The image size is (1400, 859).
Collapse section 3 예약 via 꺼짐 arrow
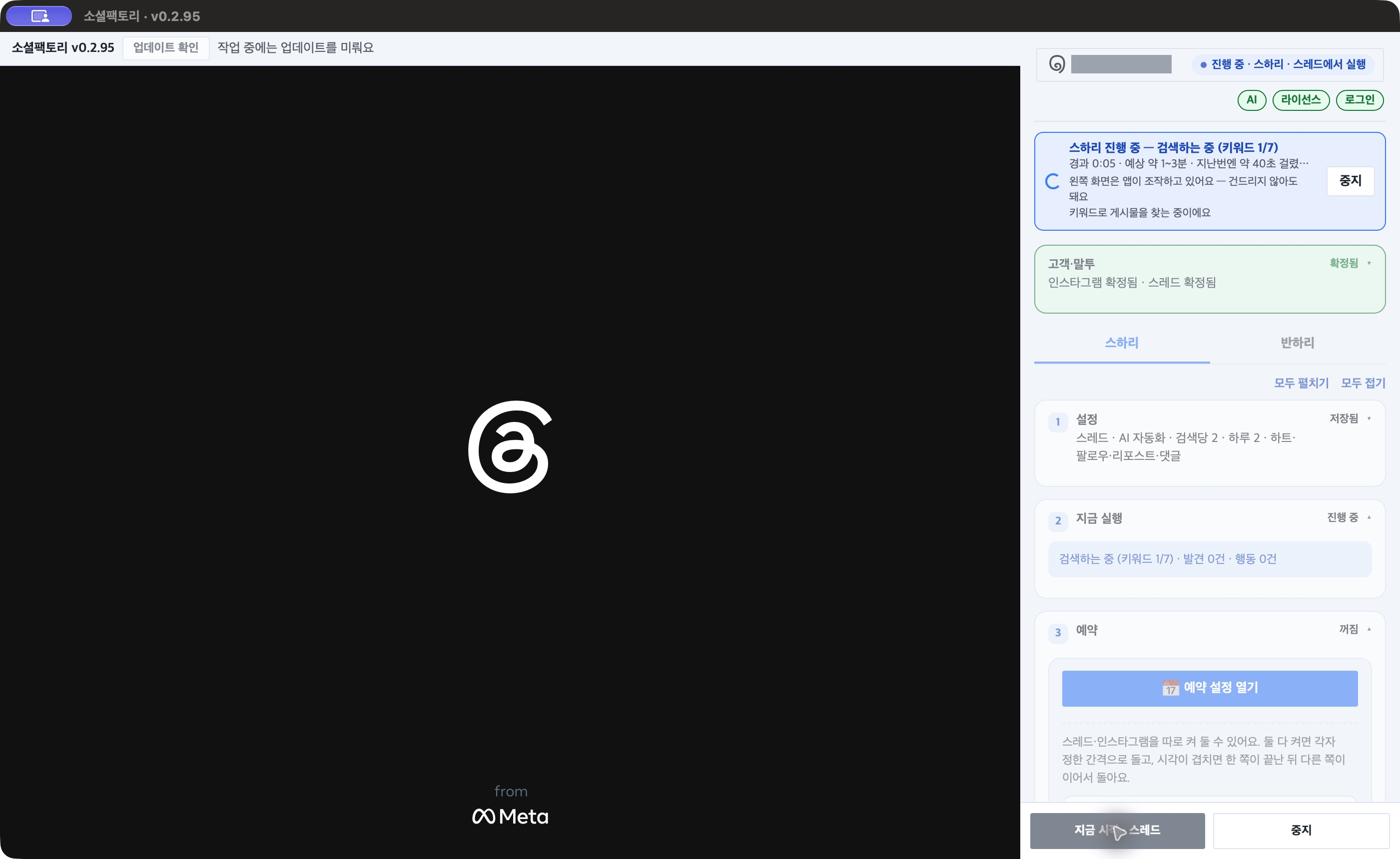pyautogui.click(x=1369, y=629)
